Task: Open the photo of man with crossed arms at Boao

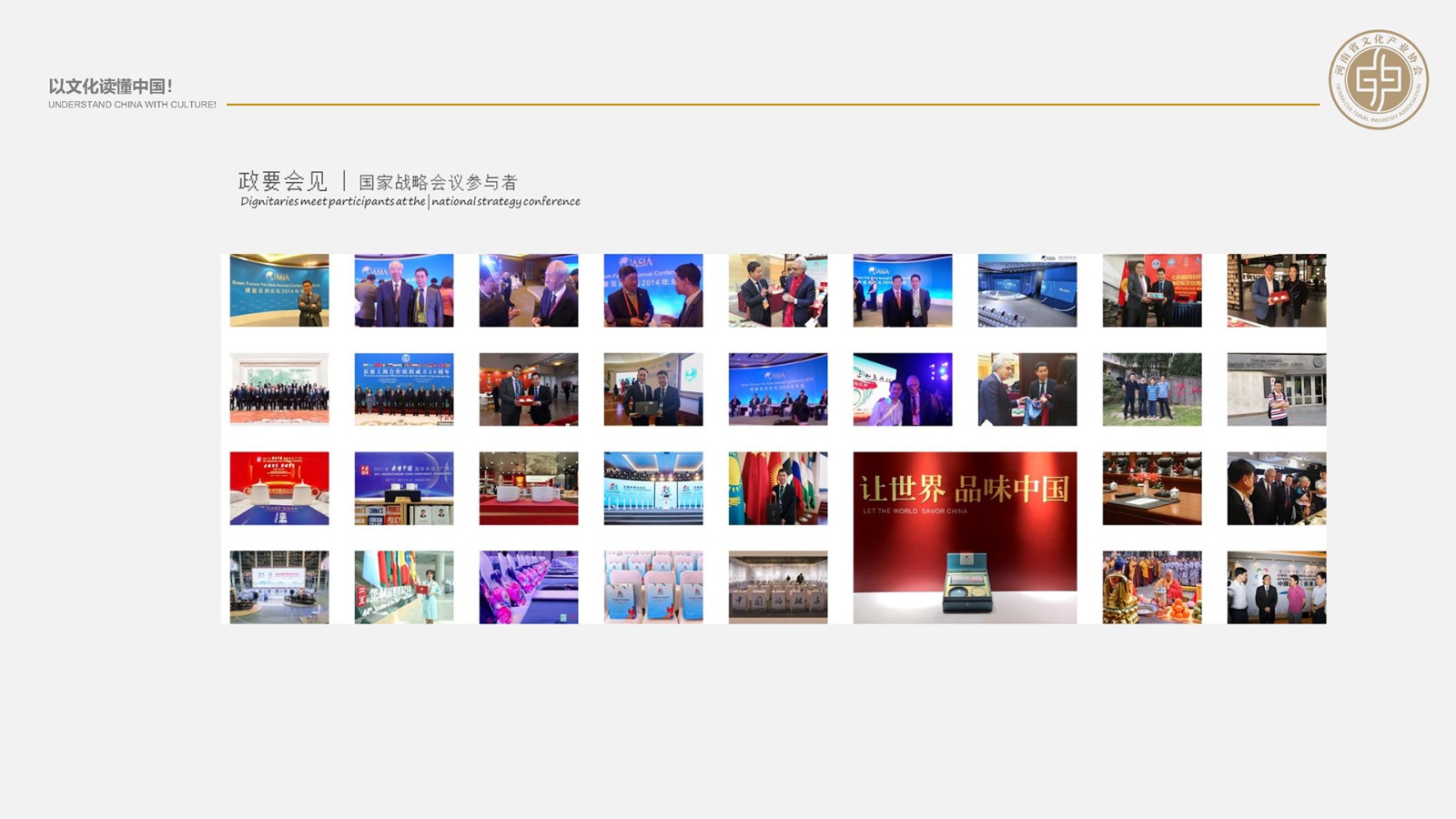Action: (279, 290)
